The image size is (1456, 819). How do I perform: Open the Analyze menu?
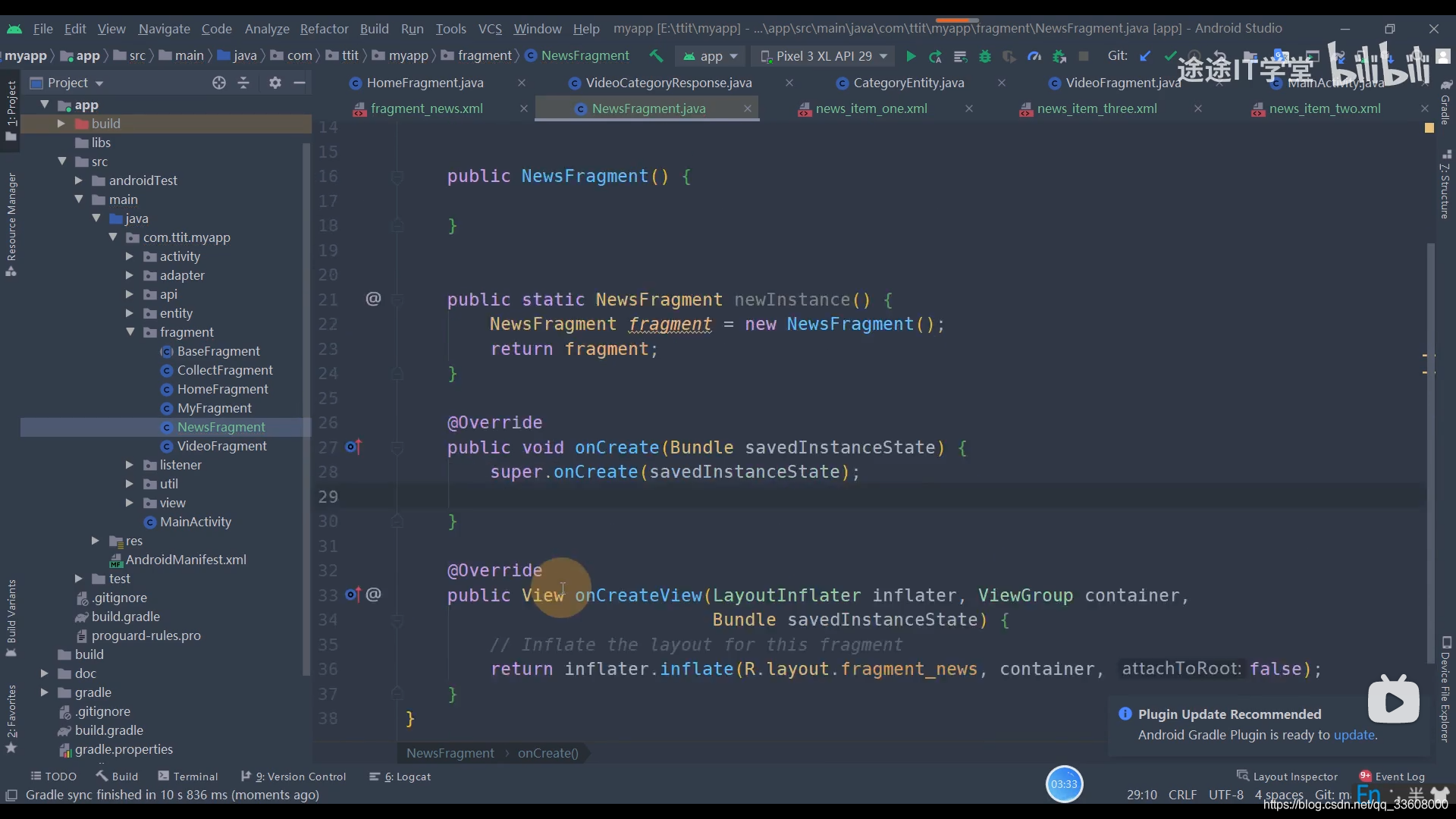[x=267, y=29]
